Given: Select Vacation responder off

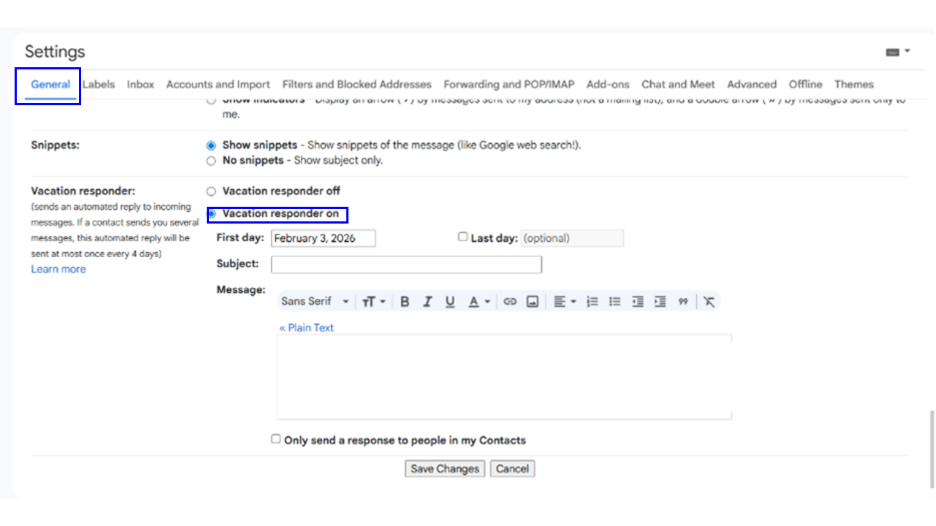Looking at the screenshot, I should 211,192.
